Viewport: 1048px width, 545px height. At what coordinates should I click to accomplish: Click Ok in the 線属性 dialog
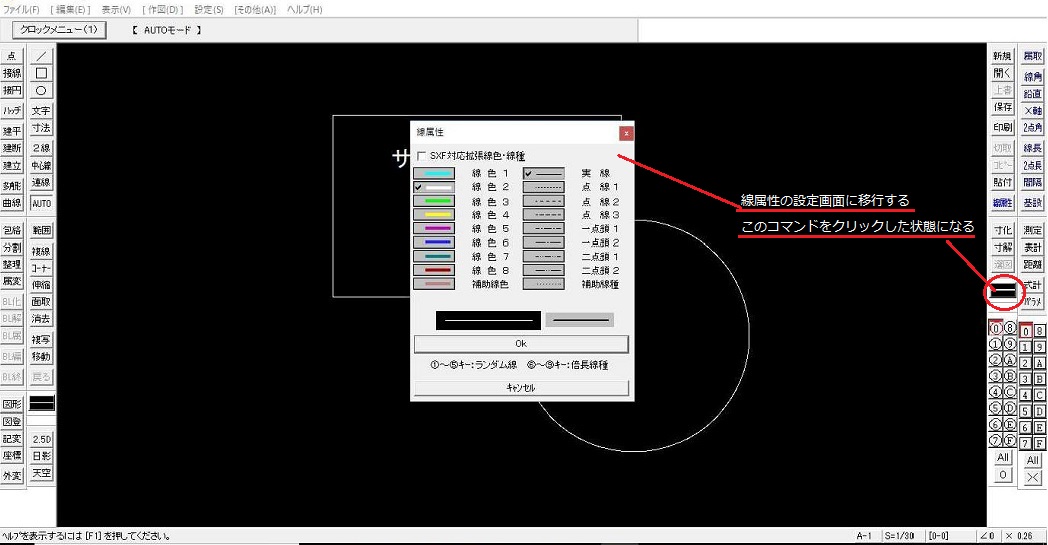521,344
